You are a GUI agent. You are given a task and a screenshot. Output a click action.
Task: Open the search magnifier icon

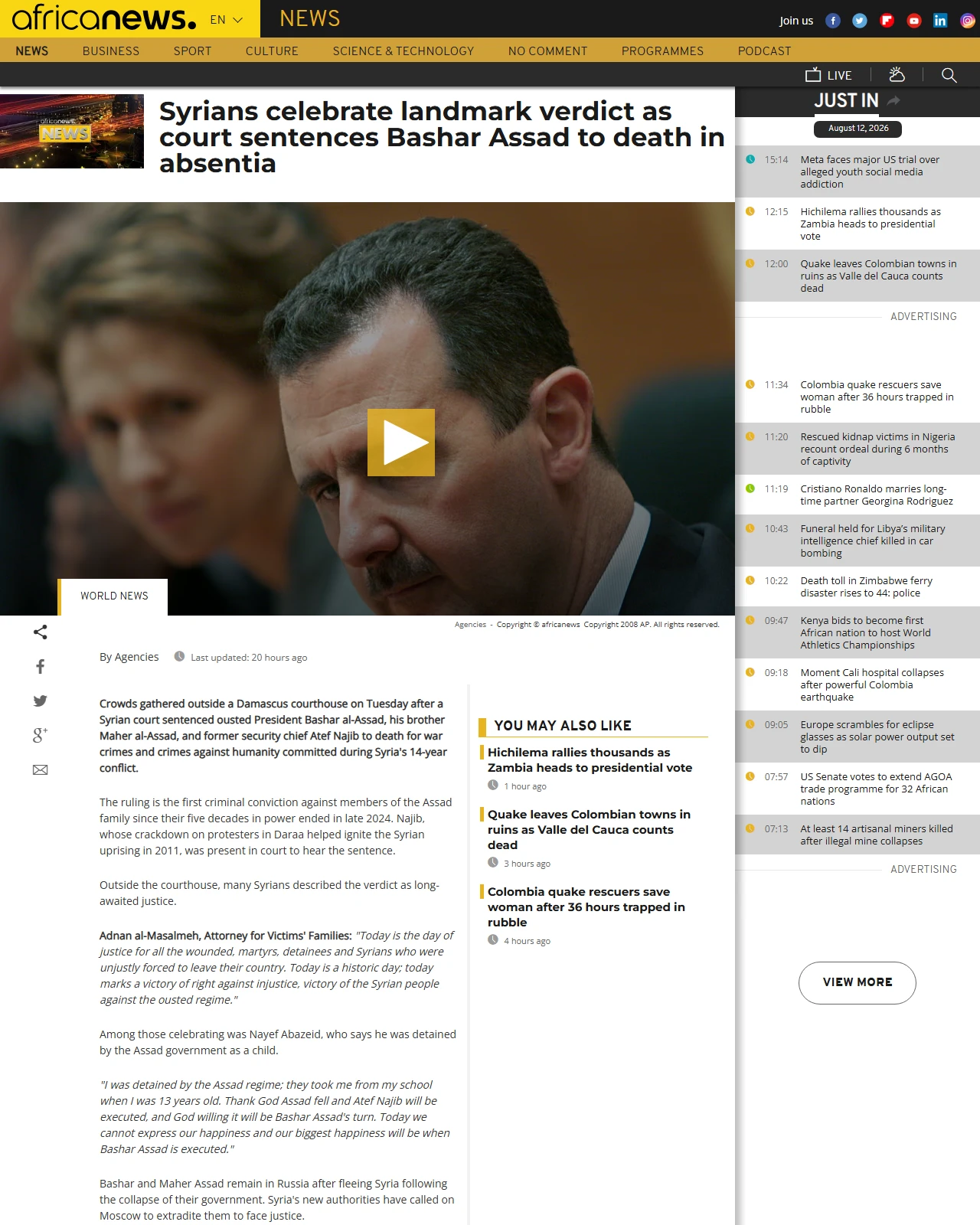tap(949, 75)
